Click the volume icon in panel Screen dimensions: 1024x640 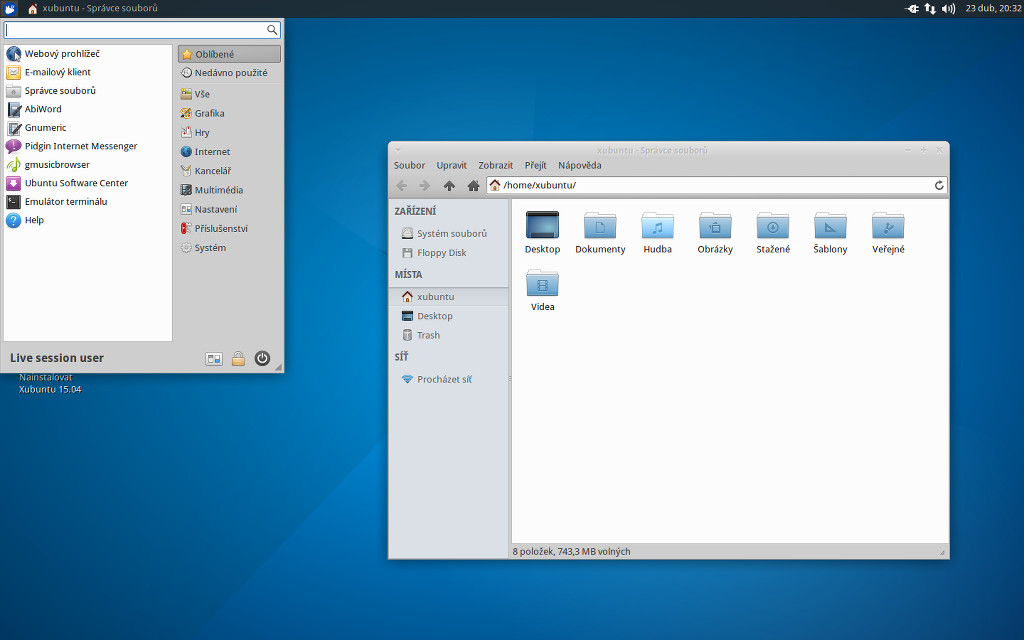[948, 8]
